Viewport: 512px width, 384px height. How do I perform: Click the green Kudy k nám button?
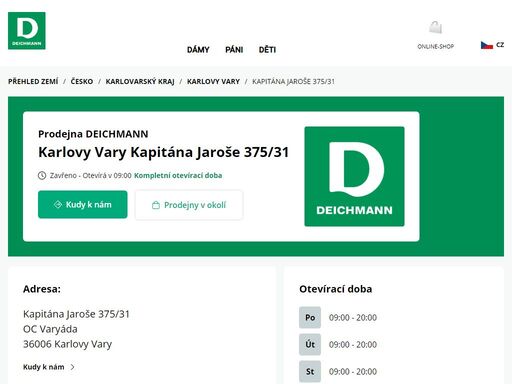click(x=83, y=204)
